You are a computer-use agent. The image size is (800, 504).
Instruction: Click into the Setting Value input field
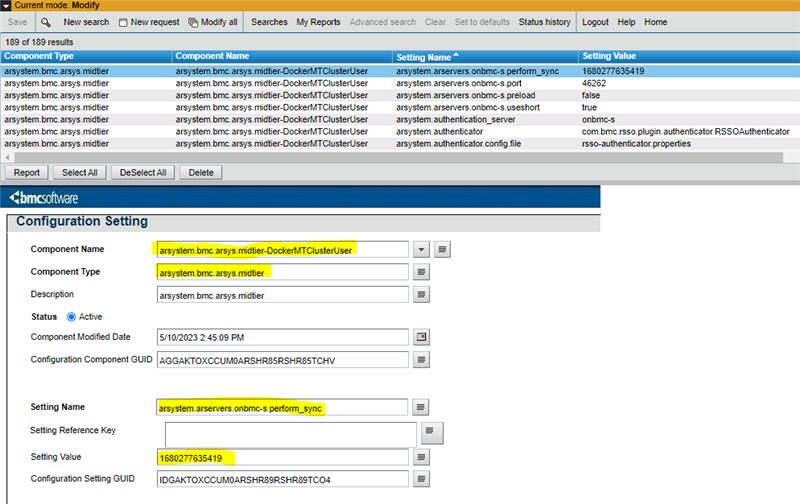(x=282, y=457)
